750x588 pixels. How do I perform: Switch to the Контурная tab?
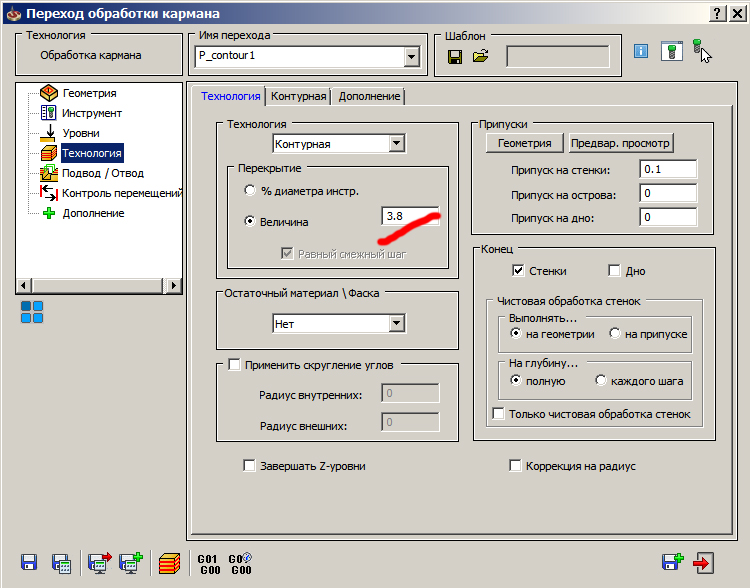coord(298,96)
